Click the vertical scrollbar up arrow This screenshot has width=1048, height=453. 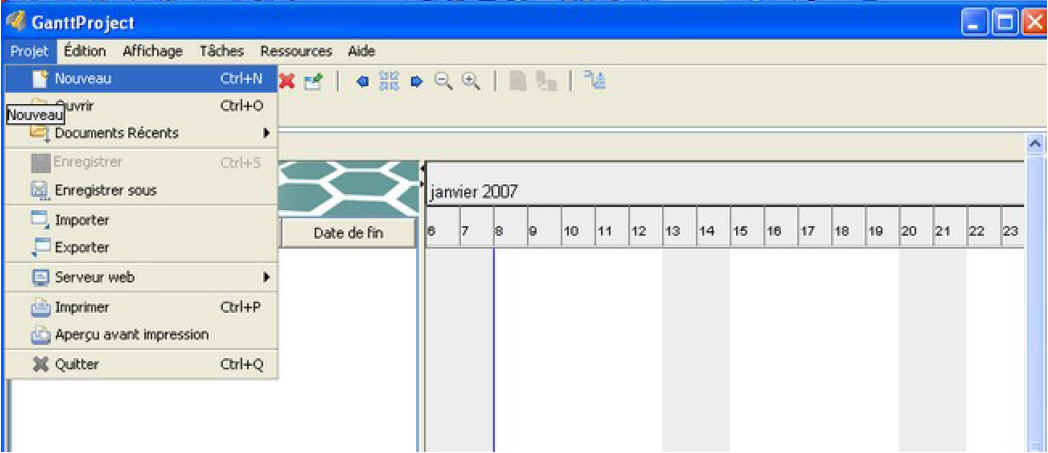tap(1036, 144)
